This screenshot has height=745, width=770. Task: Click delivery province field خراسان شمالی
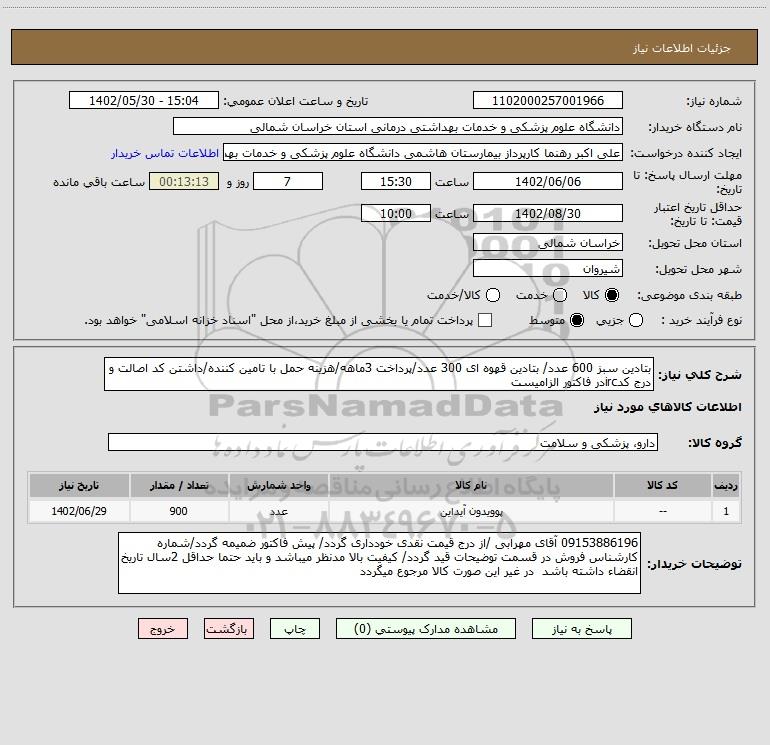coord(548,243)
